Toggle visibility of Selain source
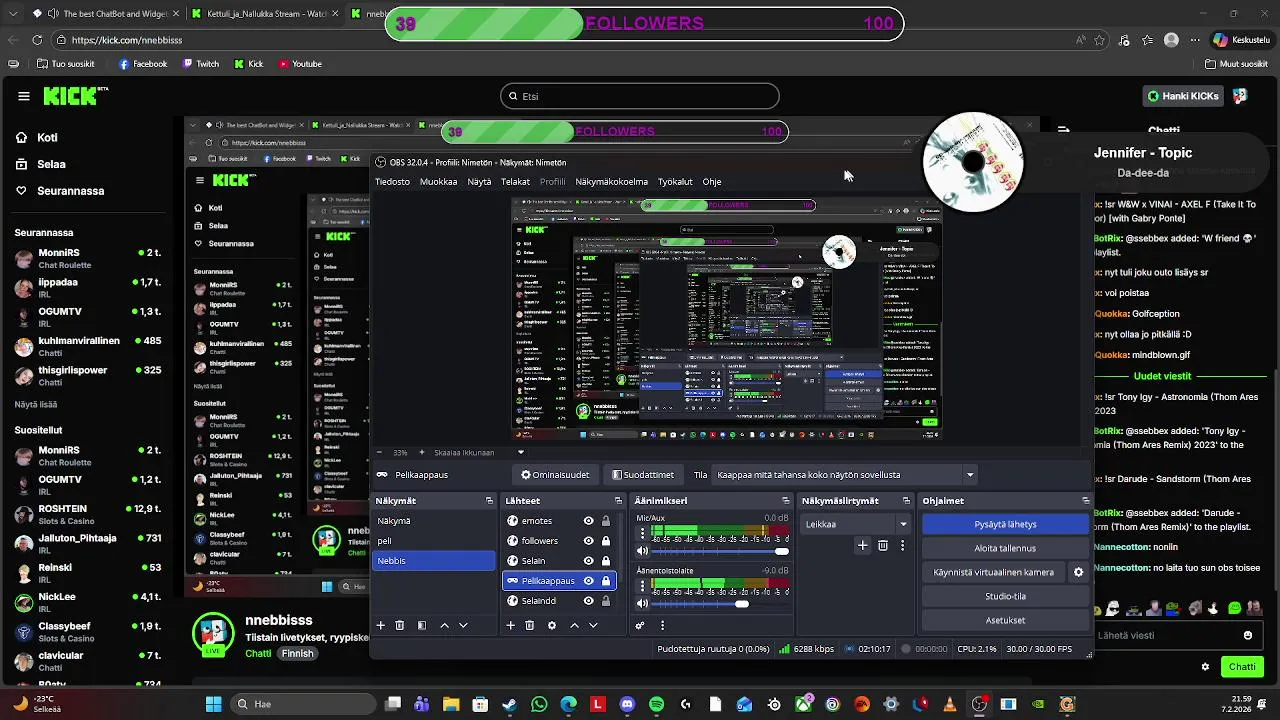 click(x=588, y=561)
